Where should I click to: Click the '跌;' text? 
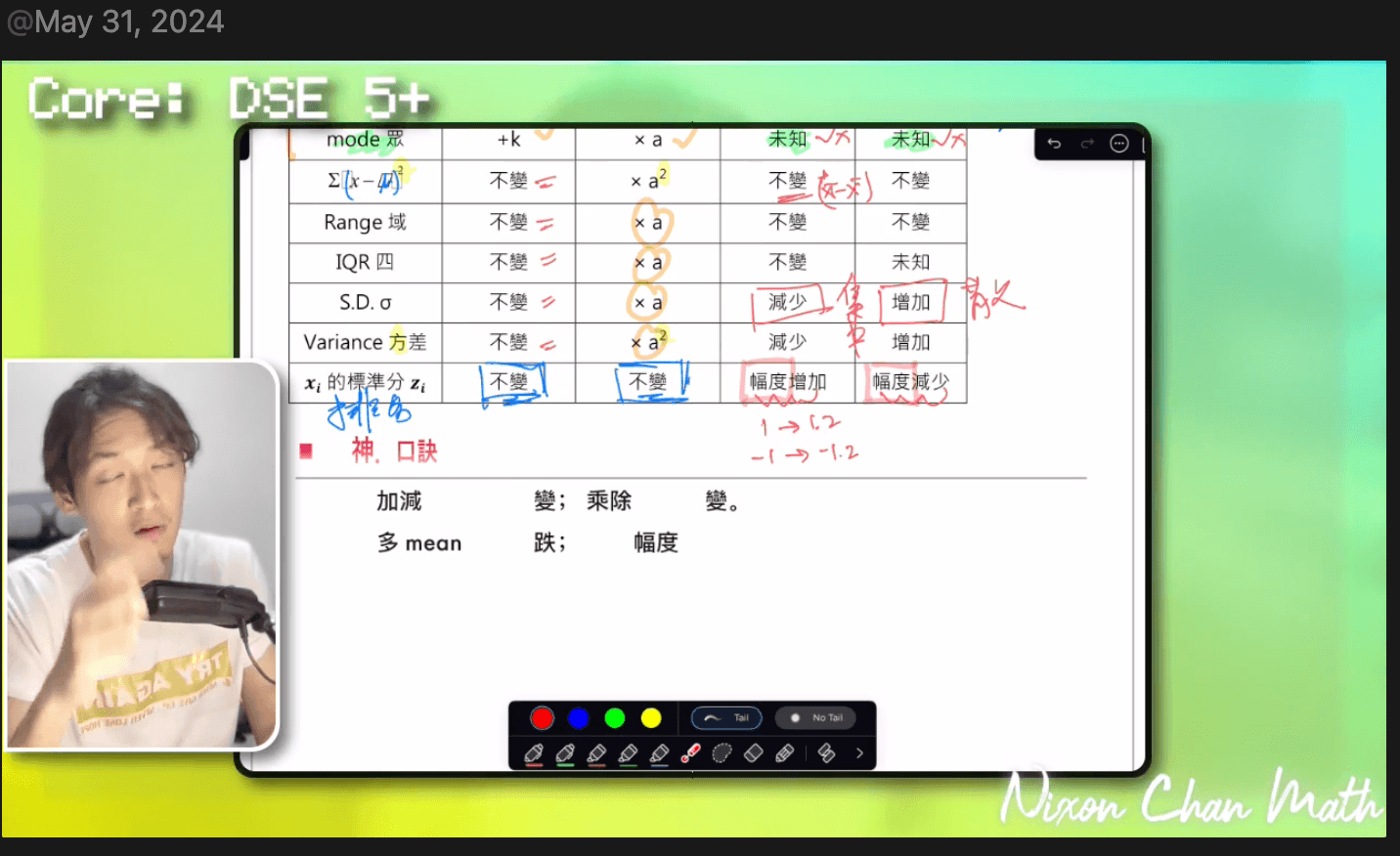(x=549, y=542)
